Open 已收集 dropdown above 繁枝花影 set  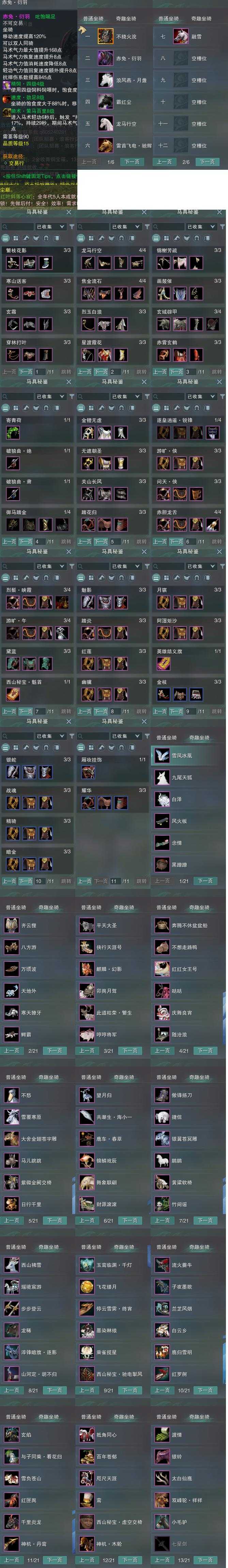pos(50,226)
